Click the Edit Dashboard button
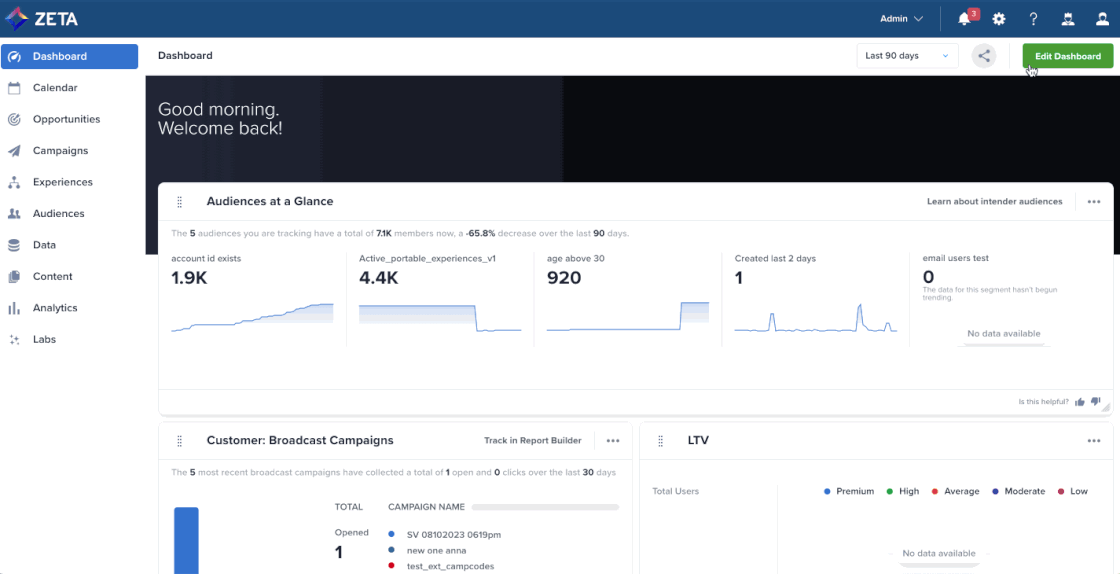Viewport: 1120px width, 574px height. point(1067,56)
